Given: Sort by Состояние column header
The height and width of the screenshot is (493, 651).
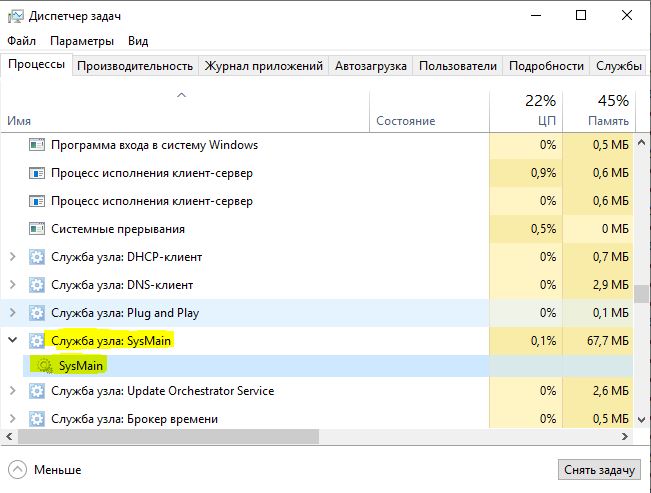Looking at the screenshot, I should (x=429, y=111).
